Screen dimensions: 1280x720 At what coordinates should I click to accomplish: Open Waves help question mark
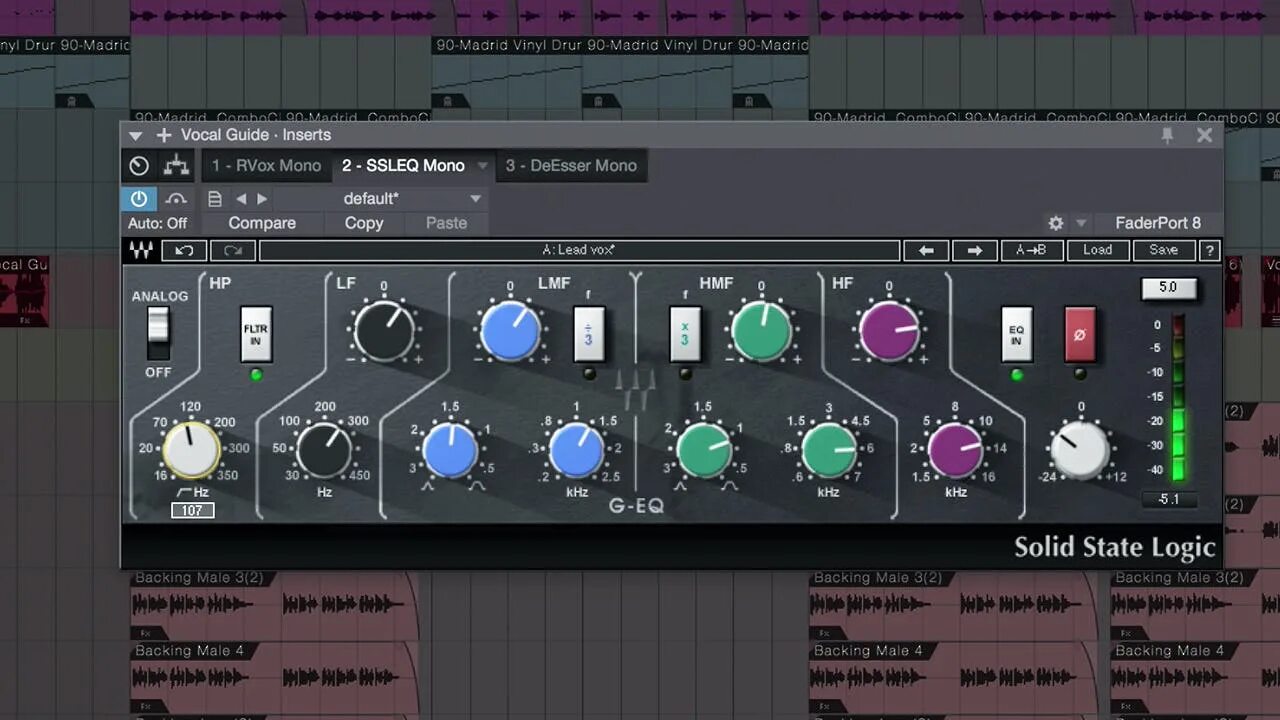tap(1209, 250)
